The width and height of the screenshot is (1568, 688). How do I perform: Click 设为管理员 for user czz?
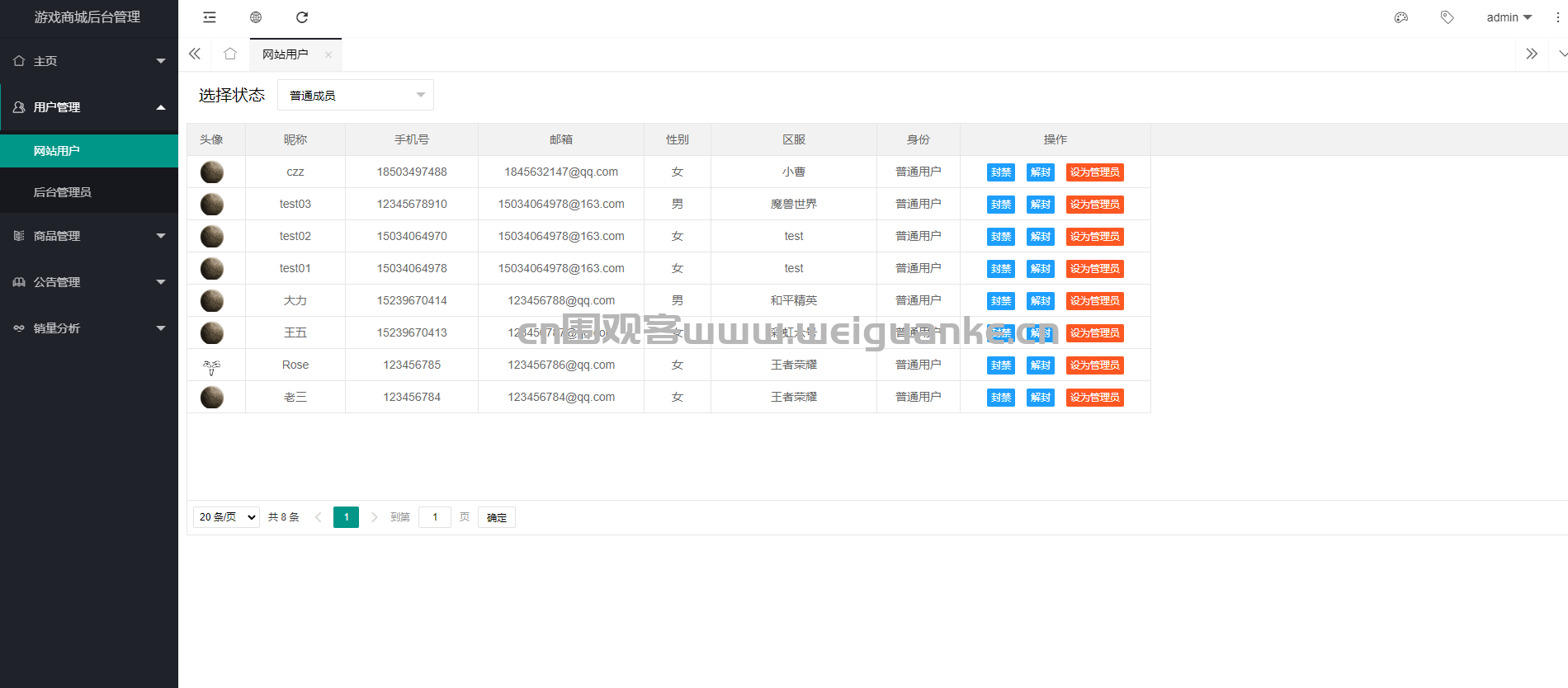pyautogui.click(x=1095, y=172)
